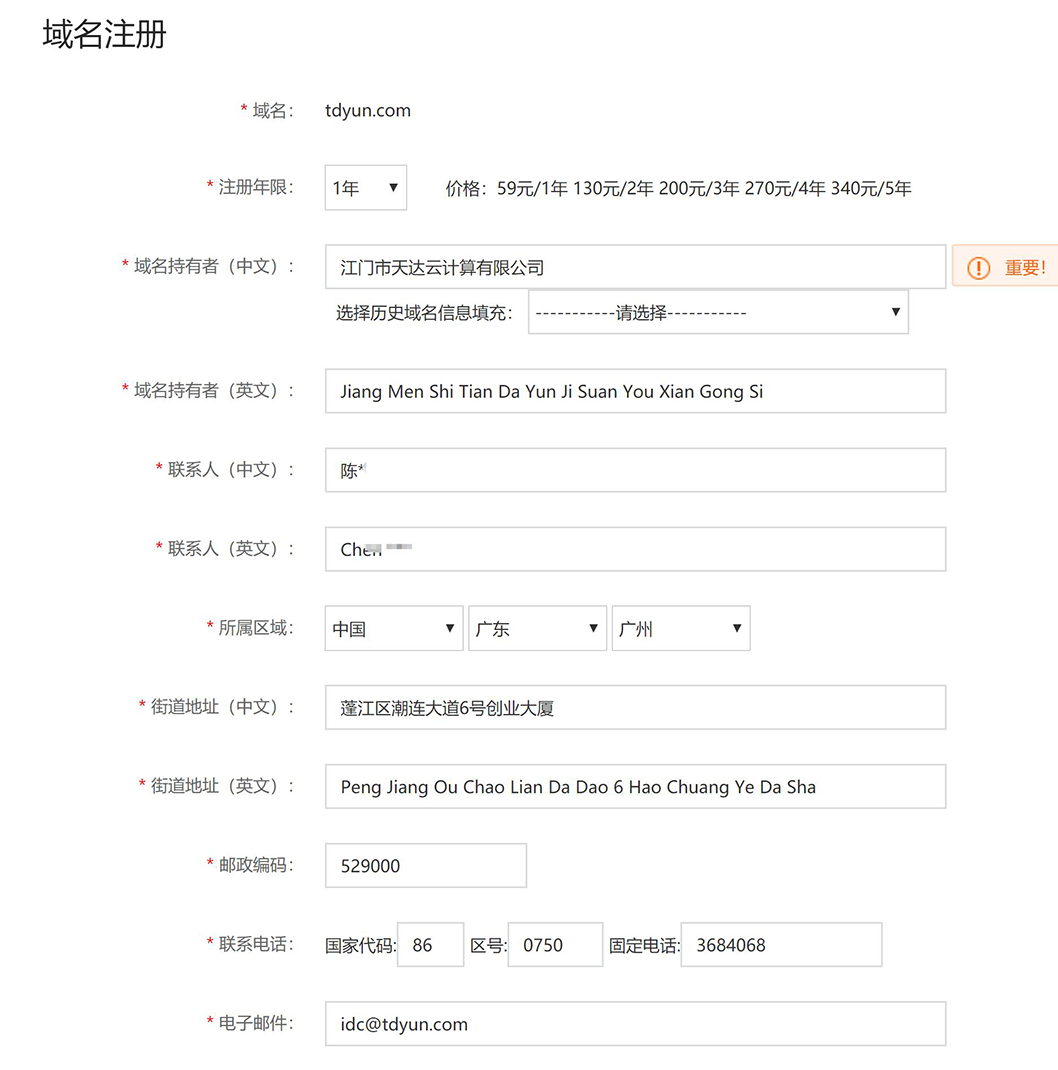1058x1070 pixels.
Task: Click the 联系人（英文） input field
Action: click(x=635, y=549)
